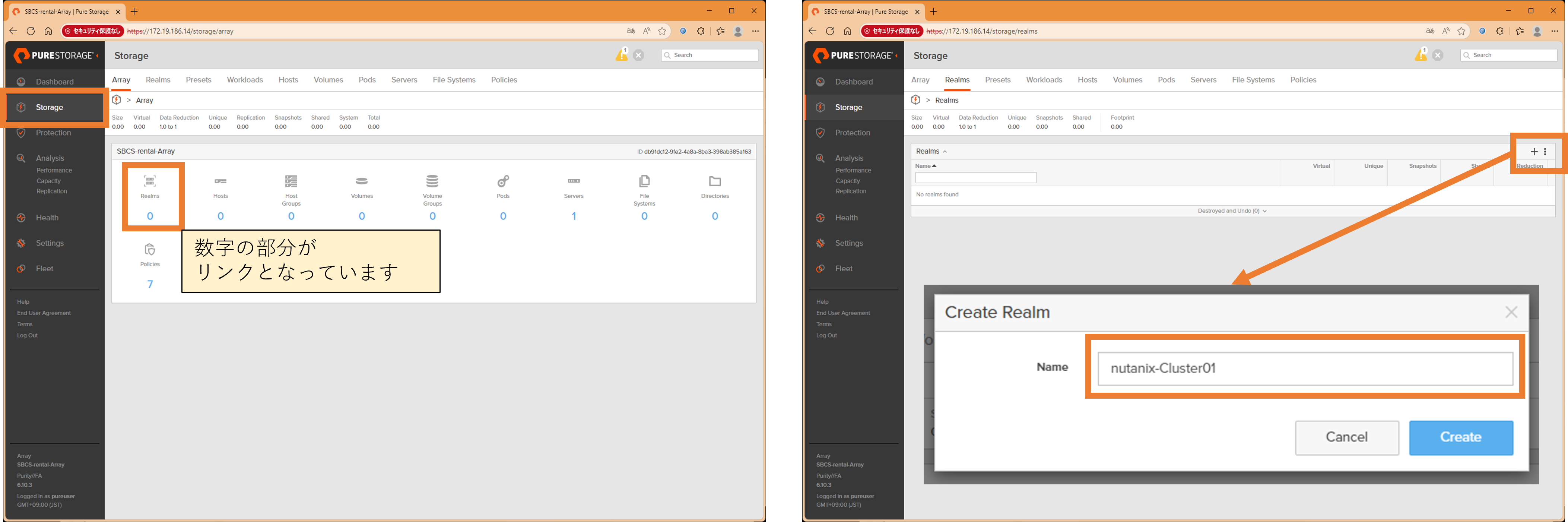
Task: Sort realms by Name column arrow
Action: (x=934, y=166)
